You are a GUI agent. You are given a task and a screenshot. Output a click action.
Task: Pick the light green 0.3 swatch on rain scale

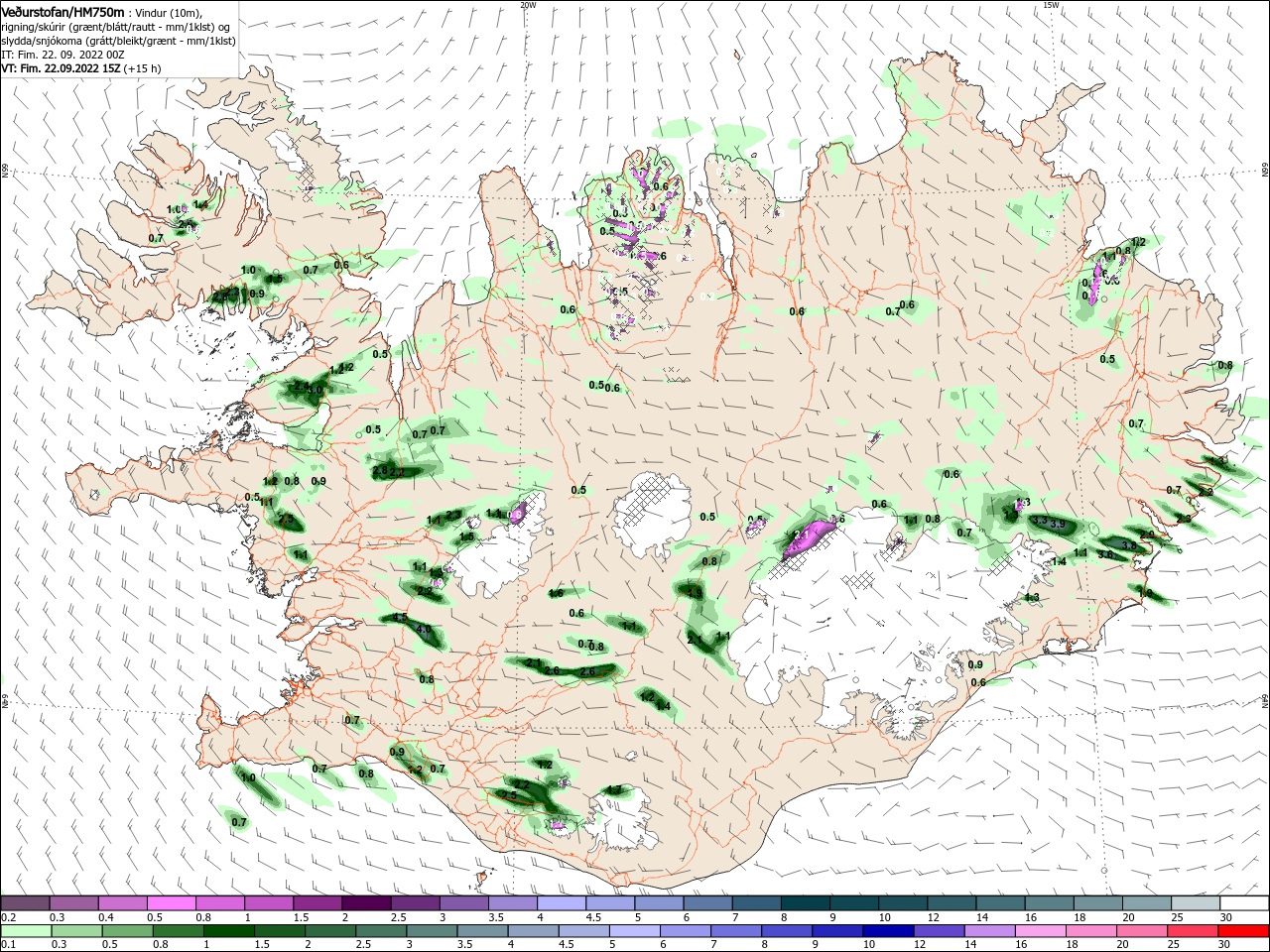click(x=76, y=931)
